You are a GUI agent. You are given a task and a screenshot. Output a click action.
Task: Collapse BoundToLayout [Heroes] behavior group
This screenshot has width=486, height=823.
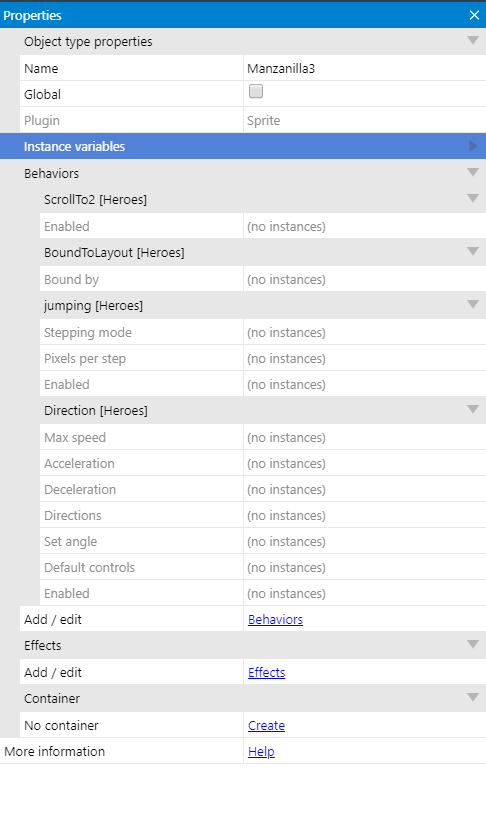(473, 251)
